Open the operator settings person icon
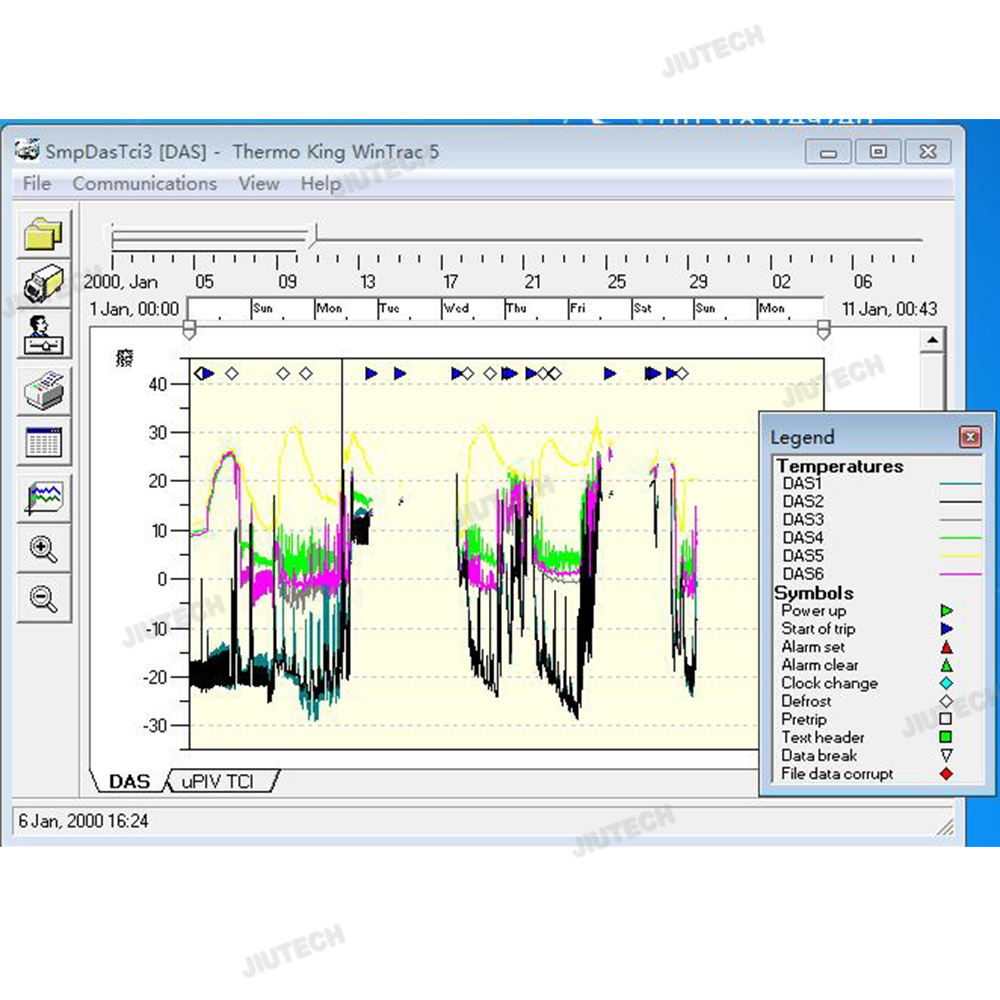 click(43, 334)
